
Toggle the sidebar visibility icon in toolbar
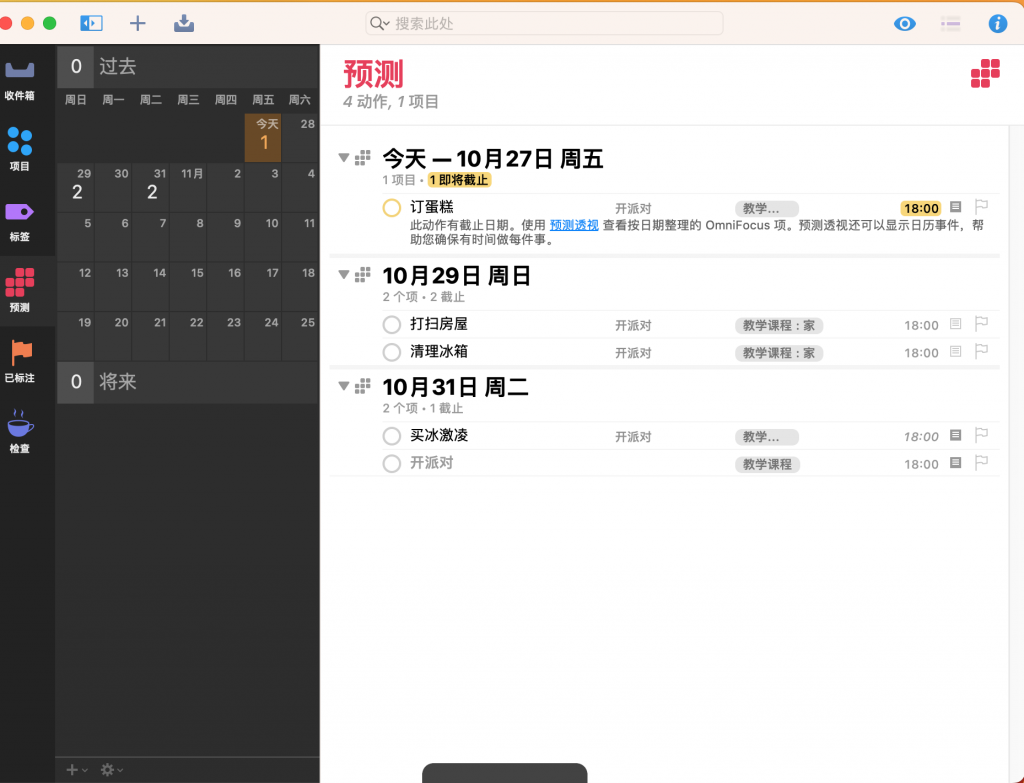click(x=91, y=22)
